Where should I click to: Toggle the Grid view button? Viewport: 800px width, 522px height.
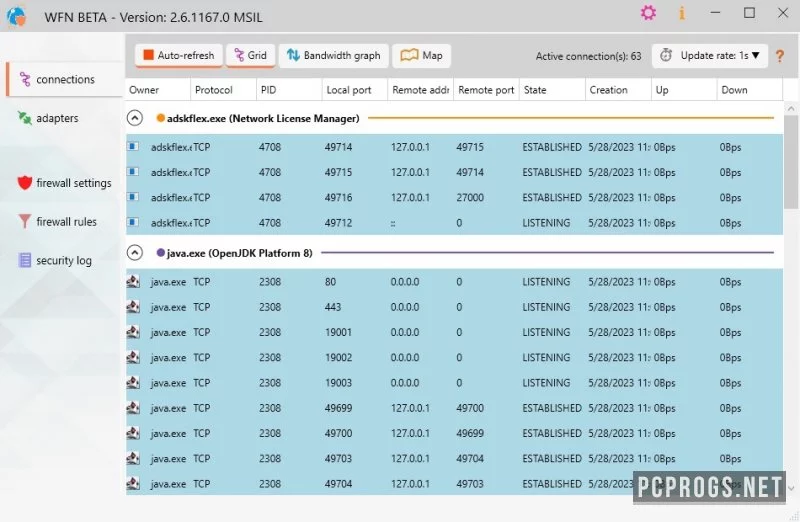tap(251, 55)
